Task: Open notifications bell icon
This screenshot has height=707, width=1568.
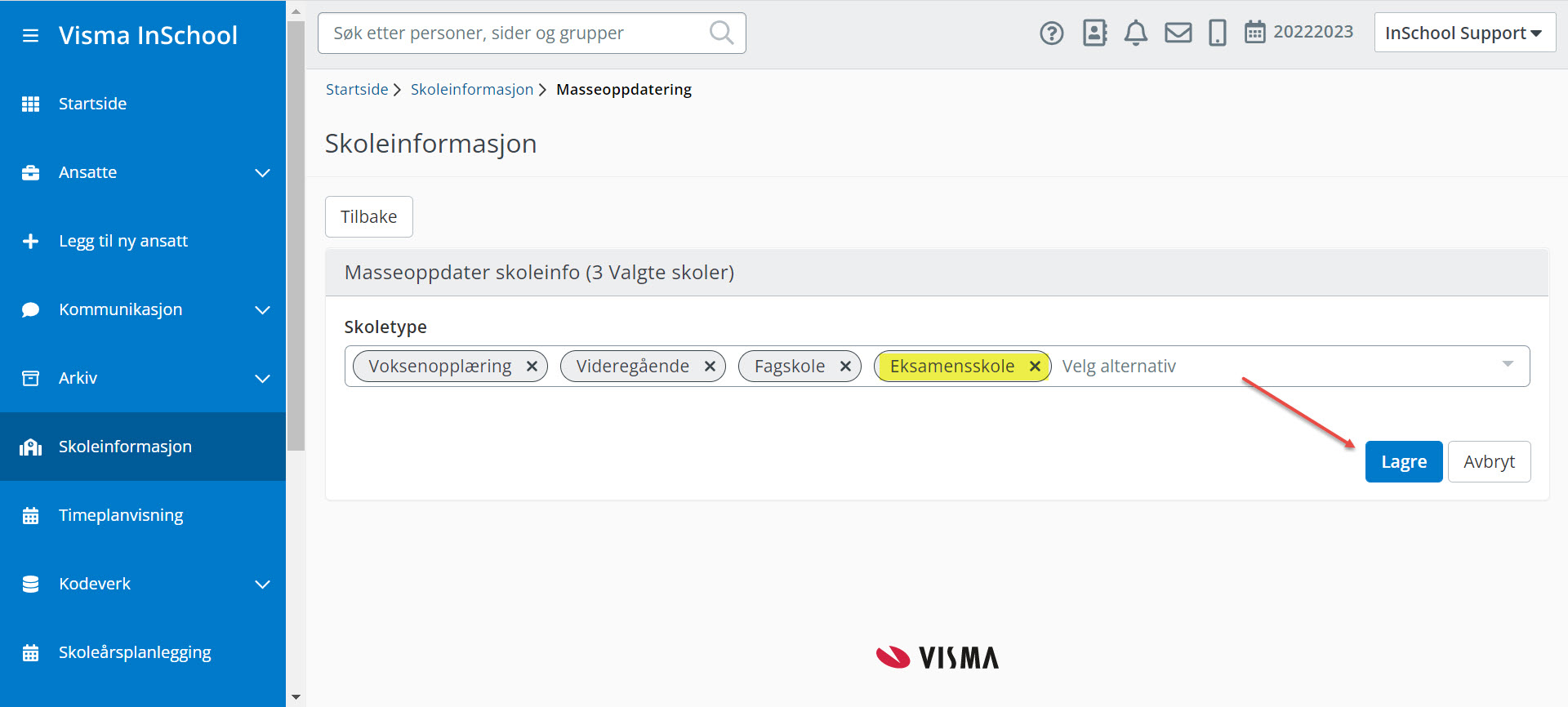Action: pyautogui.click(x=1136, y=33)
